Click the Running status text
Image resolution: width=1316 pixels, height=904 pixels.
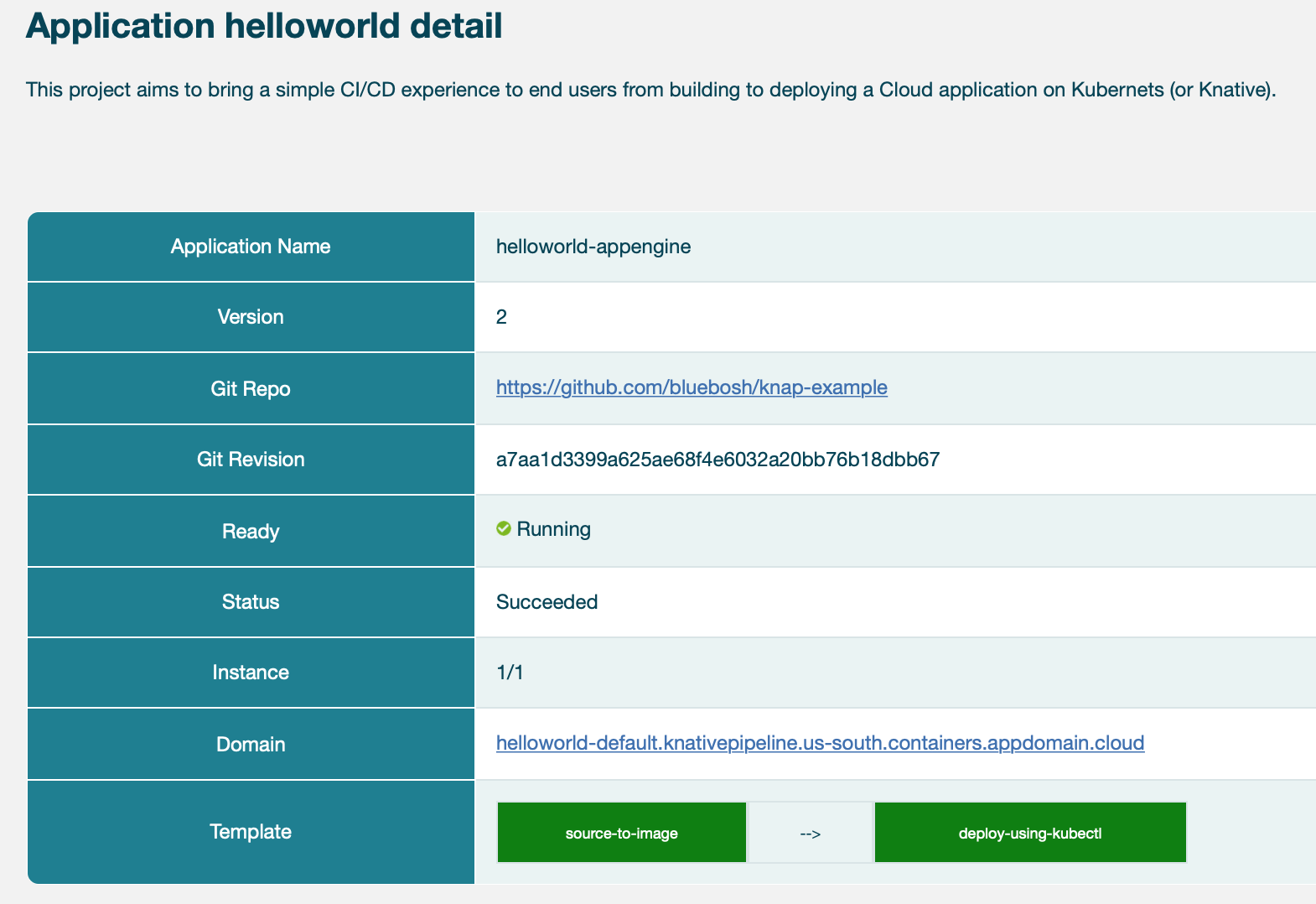tap(553, 529)
